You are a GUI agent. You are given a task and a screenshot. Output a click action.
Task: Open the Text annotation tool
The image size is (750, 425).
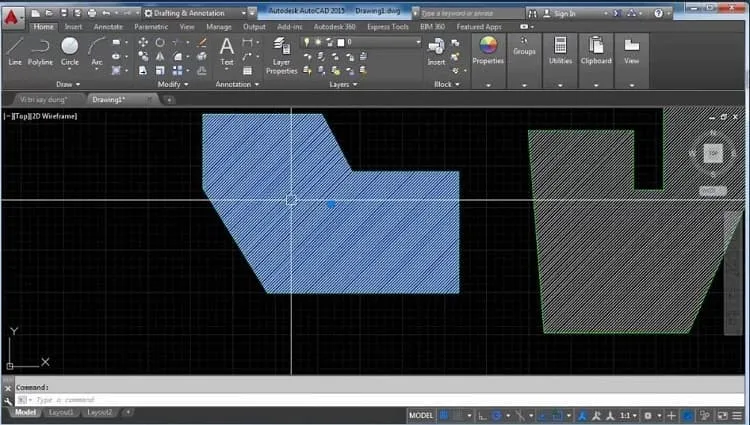click(x=227, y=53)
